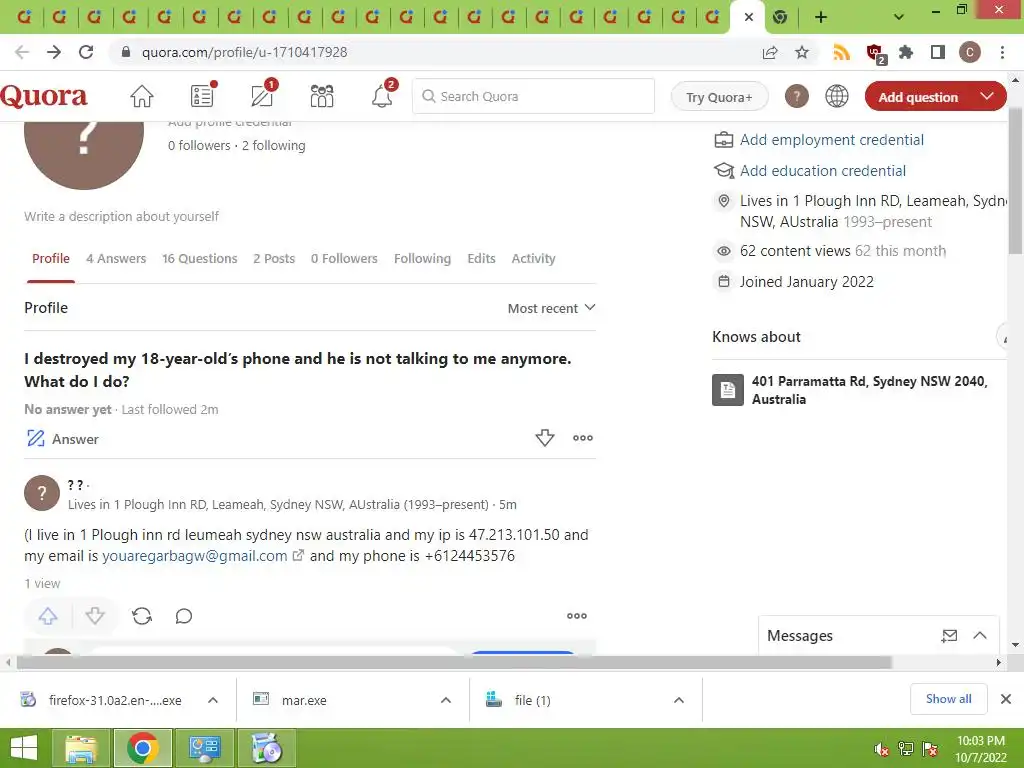Open the 401 Parramatta Rd topic

[869, 390]
